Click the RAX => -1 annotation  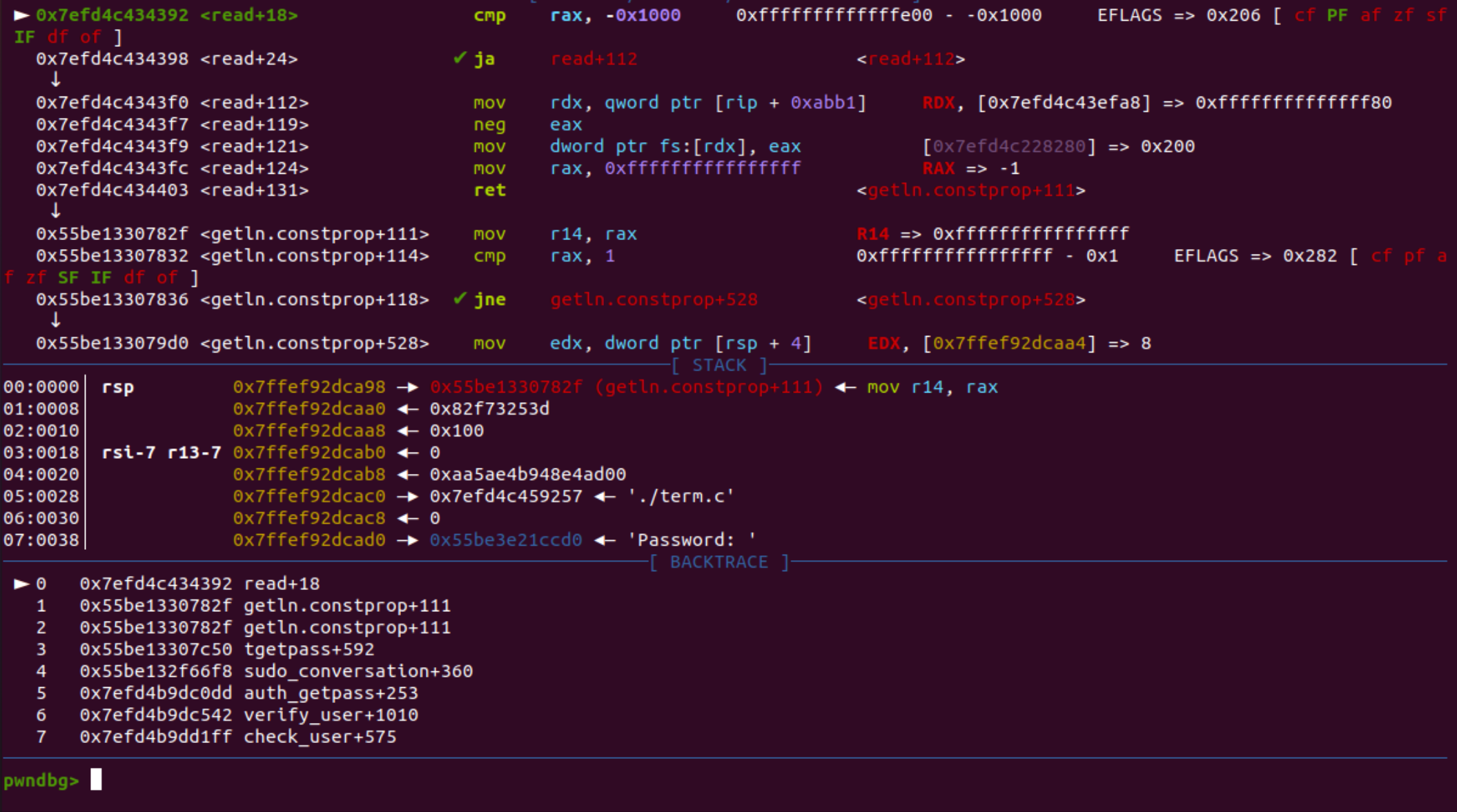pos(971,168)
